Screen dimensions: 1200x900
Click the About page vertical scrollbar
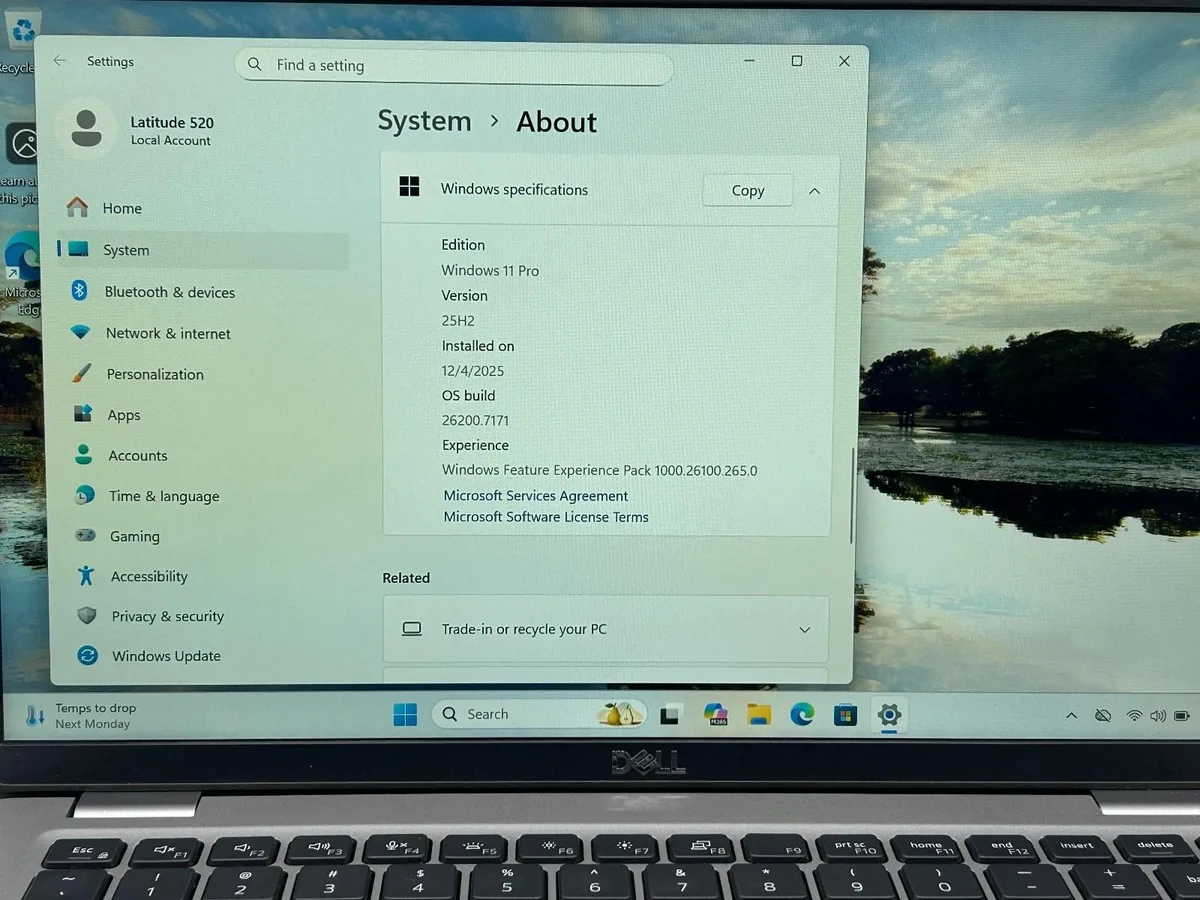(851, 495)
